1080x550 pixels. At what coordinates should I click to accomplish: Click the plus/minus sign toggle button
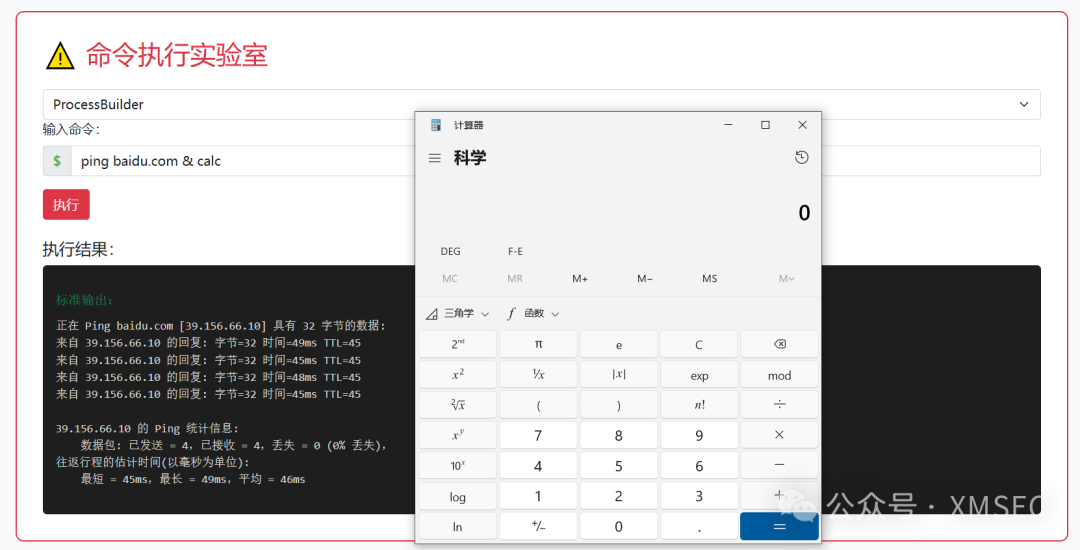click(539, 527)
